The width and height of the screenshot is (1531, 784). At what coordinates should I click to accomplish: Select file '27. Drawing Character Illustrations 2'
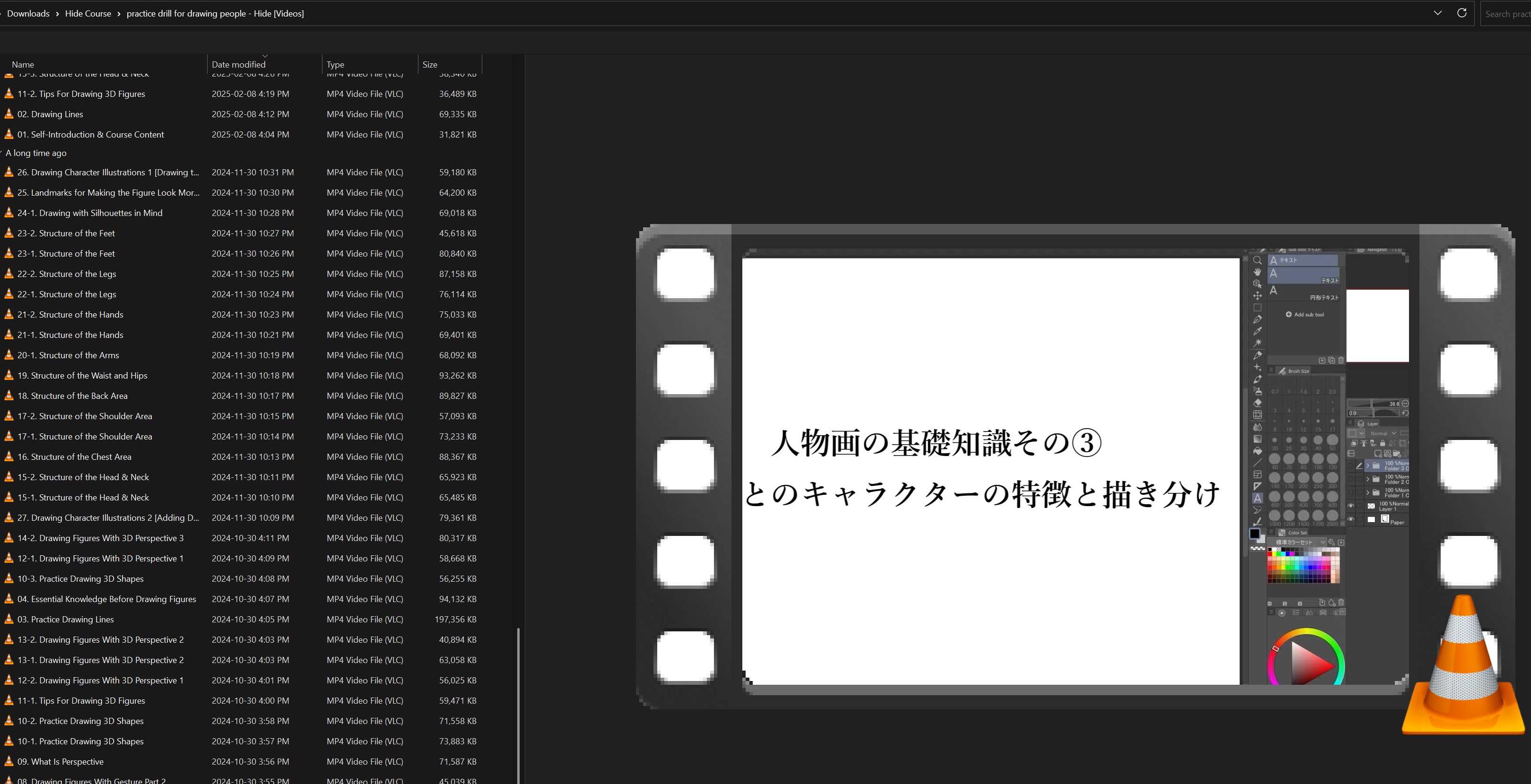pyautogui.click(x=108, y=517)
